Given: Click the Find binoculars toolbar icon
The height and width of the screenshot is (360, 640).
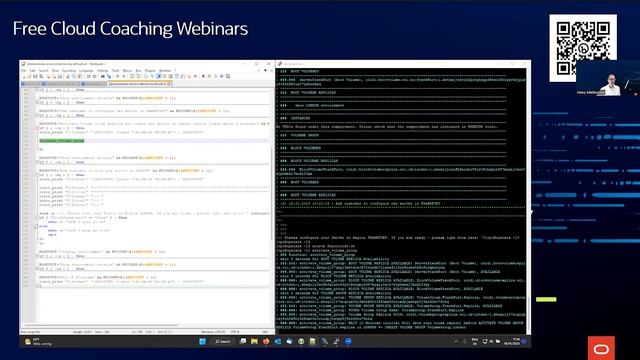Looking at the screenshot, I should point(103,76).
